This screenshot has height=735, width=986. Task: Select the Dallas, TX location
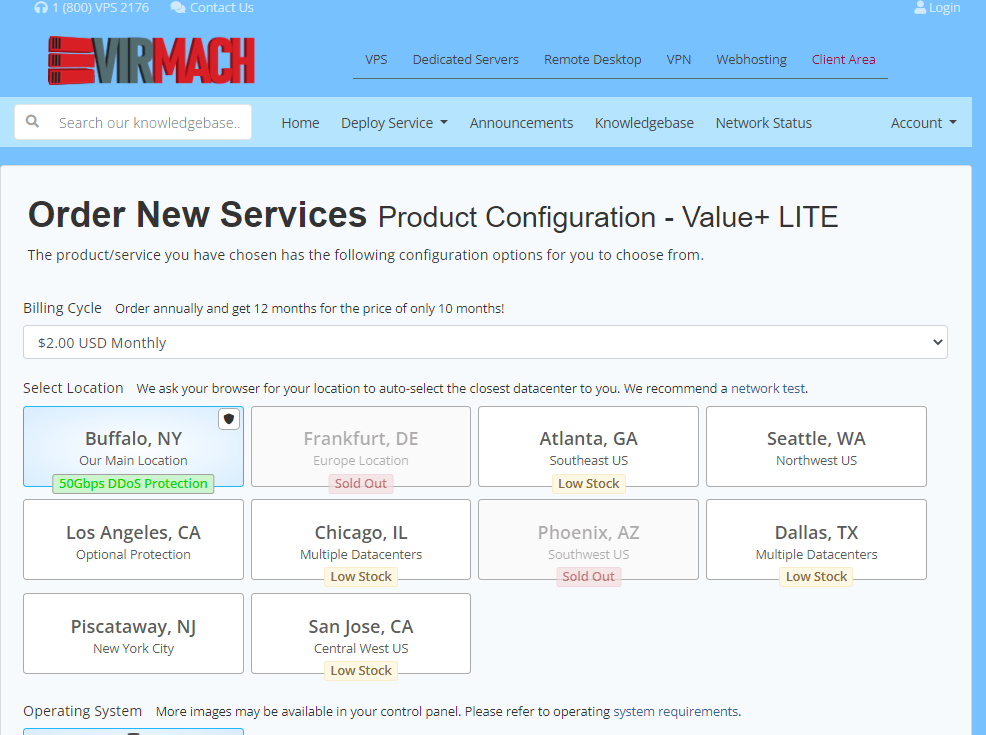tap(816, 539)
